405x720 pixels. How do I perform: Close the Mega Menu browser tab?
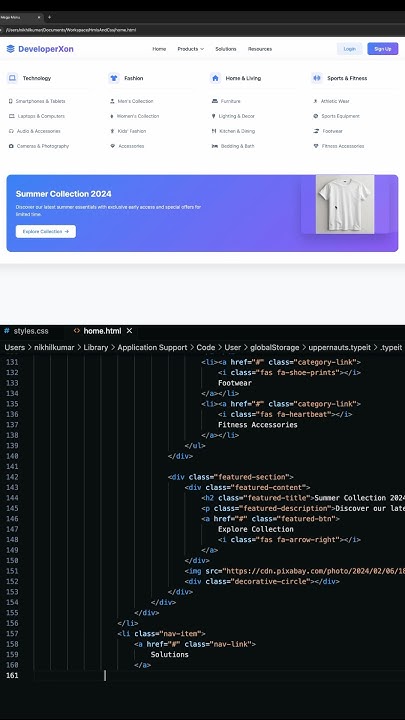pos(39,17)
